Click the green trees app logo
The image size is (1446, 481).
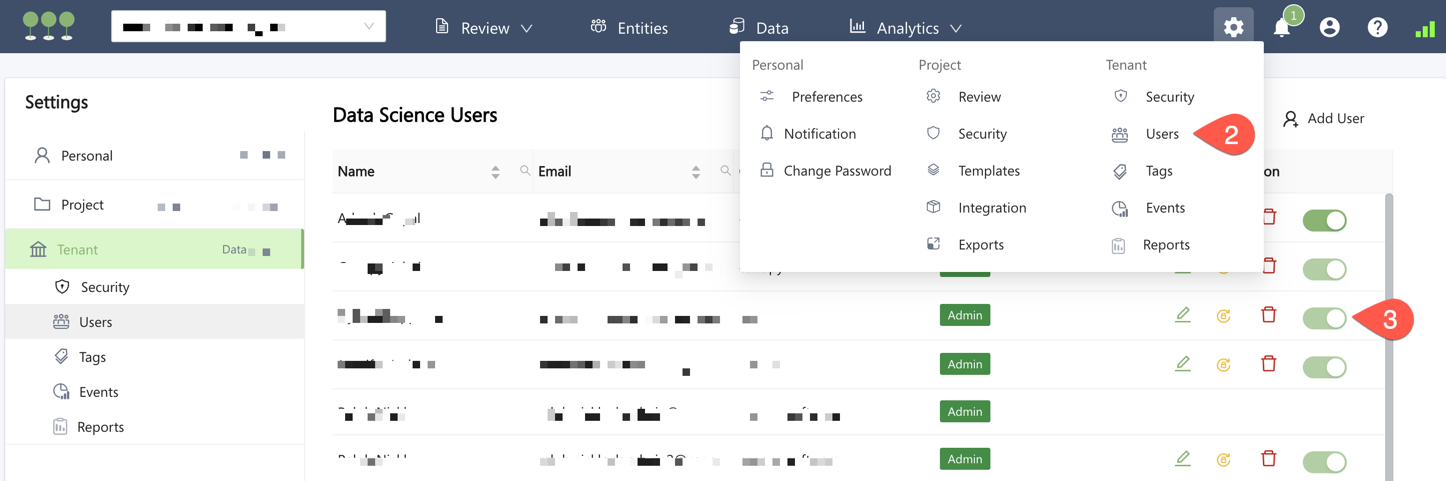pos(49,26)
